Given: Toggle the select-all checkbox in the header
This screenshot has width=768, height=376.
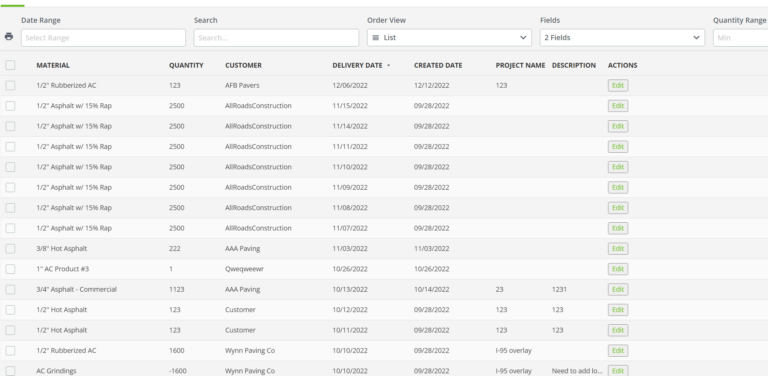Looking at the screenshot, I should click(10, 65).
